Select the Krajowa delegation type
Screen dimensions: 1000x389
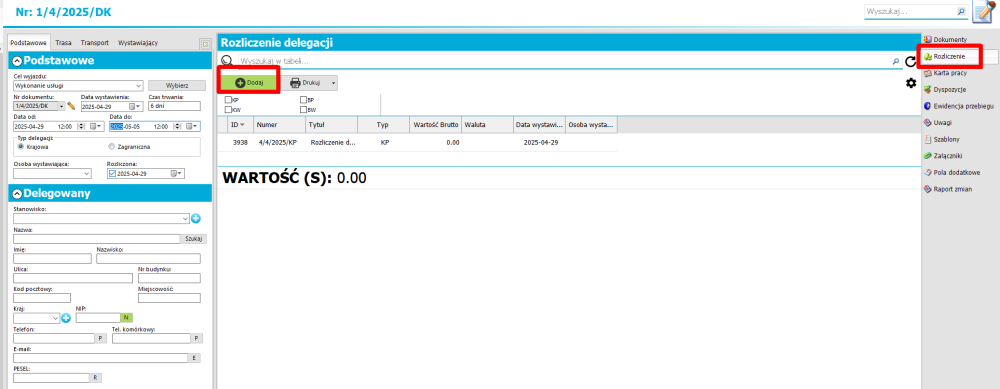pos(21,146)
